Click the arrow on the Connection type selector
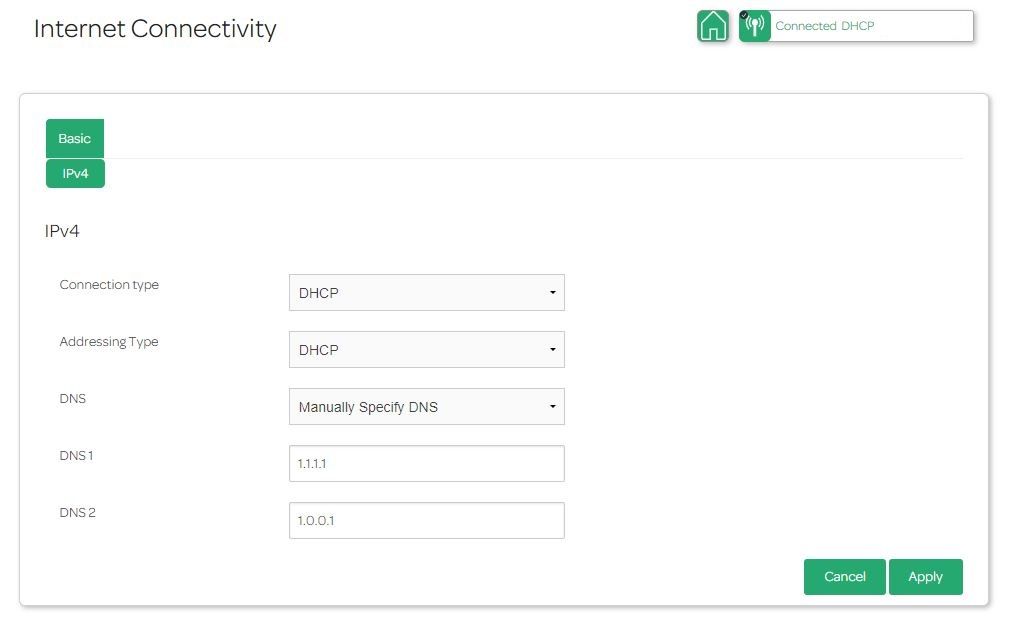1034x644 pixels. point(552,293)
